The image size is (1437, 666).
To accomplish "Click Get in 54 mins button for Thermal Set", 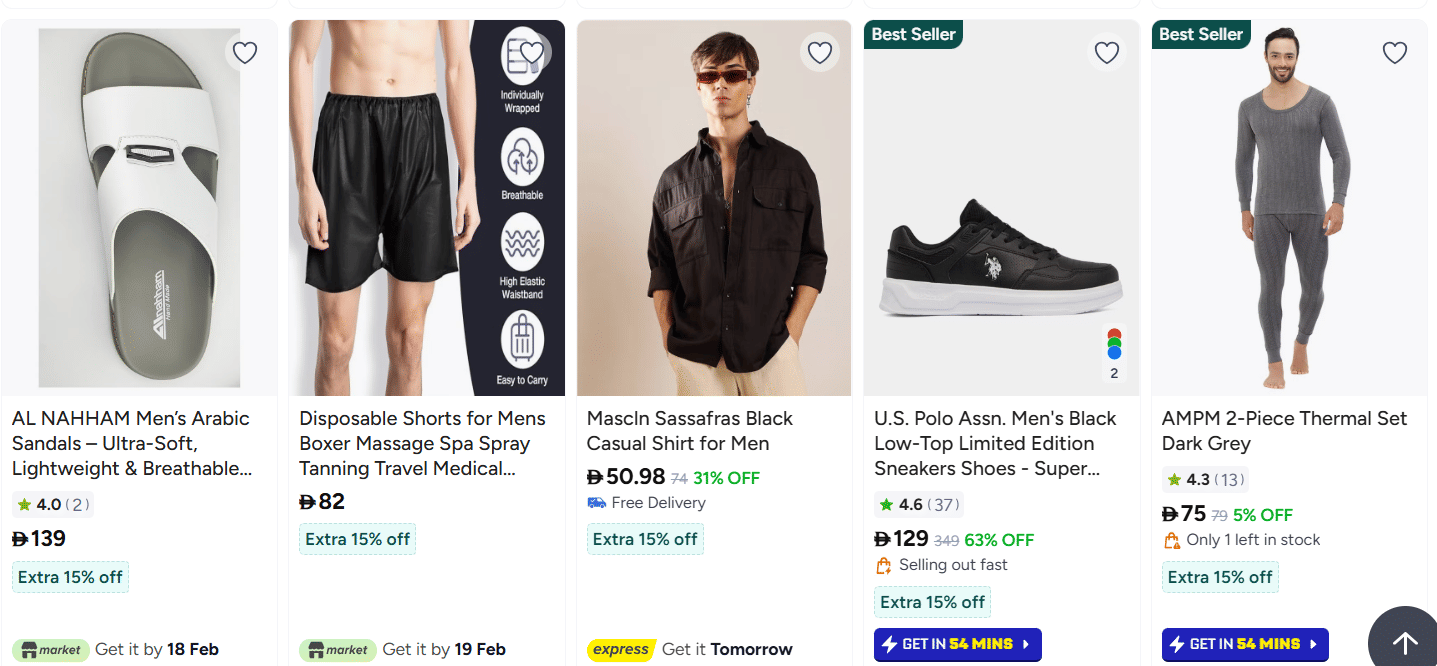I will click(1245, 644).
